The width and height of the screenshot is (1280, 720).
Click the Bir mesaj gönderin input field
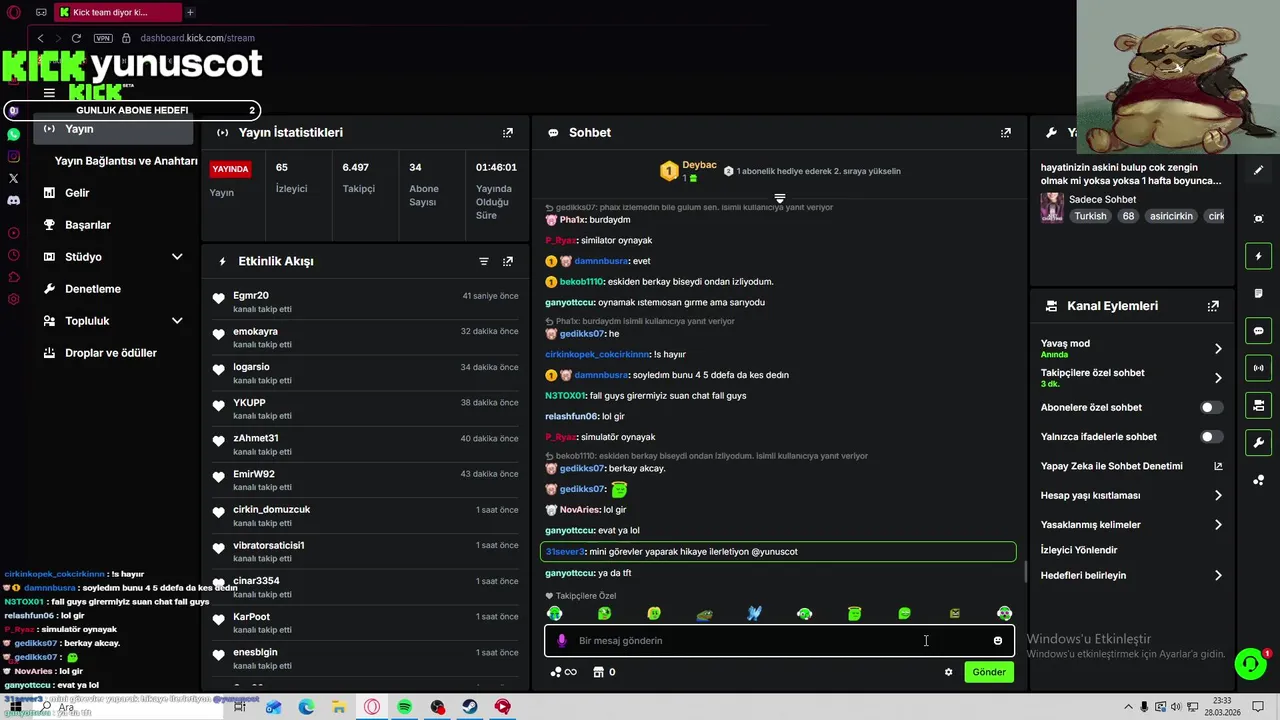coord(780,641)
